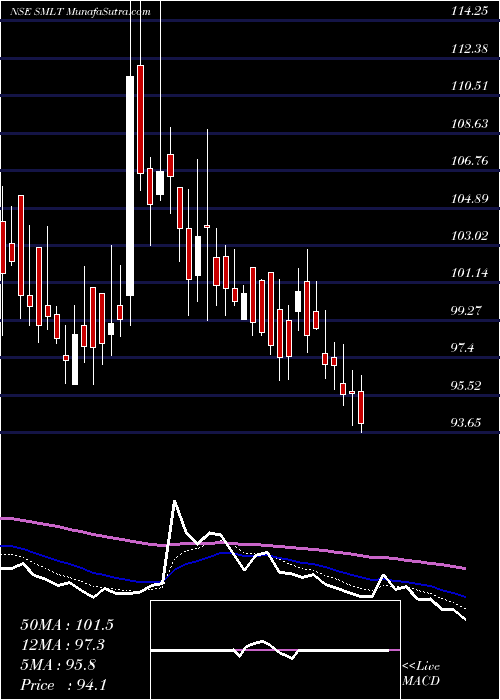Click the 5MA : 95.8 readout
Image resolution: width=500 pixels, height=700 pixels.
coord(58,665)
